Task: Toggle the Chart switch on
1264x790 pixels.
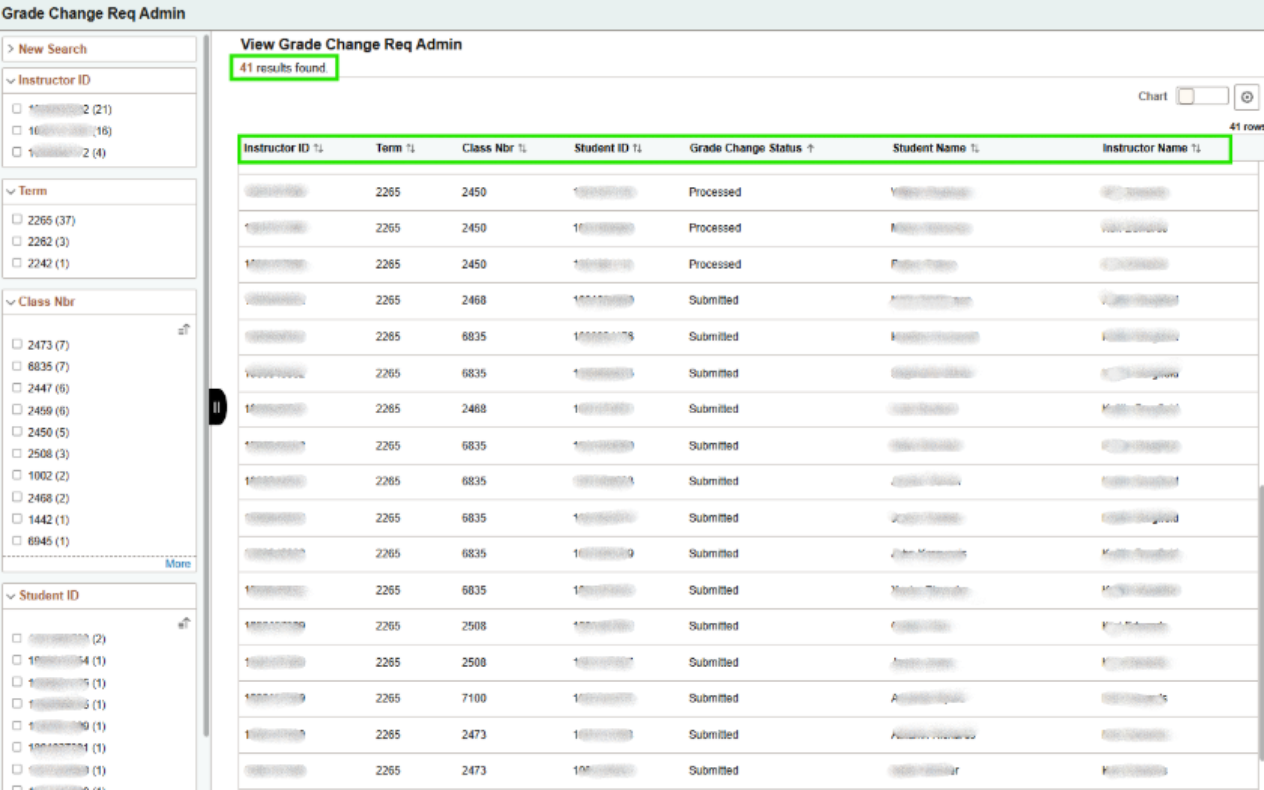Action: tap(1201, 97)
